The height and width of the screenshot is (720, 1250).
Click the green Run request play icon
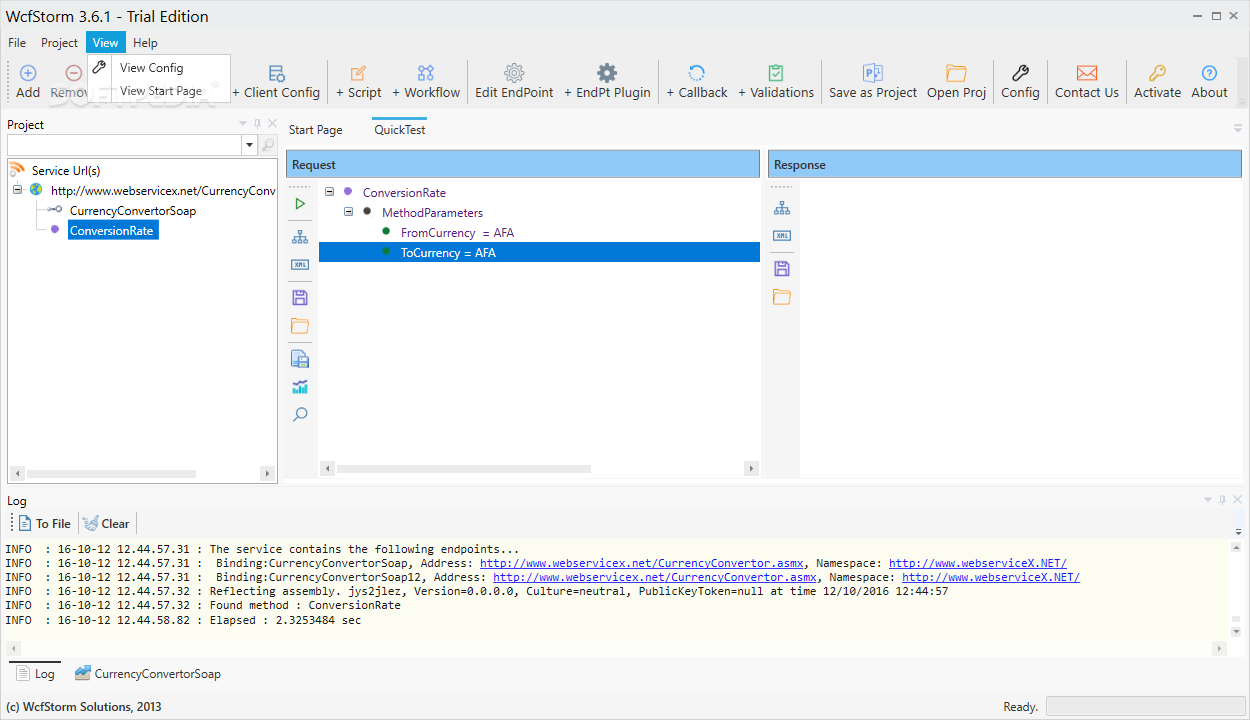click(300, 204)
